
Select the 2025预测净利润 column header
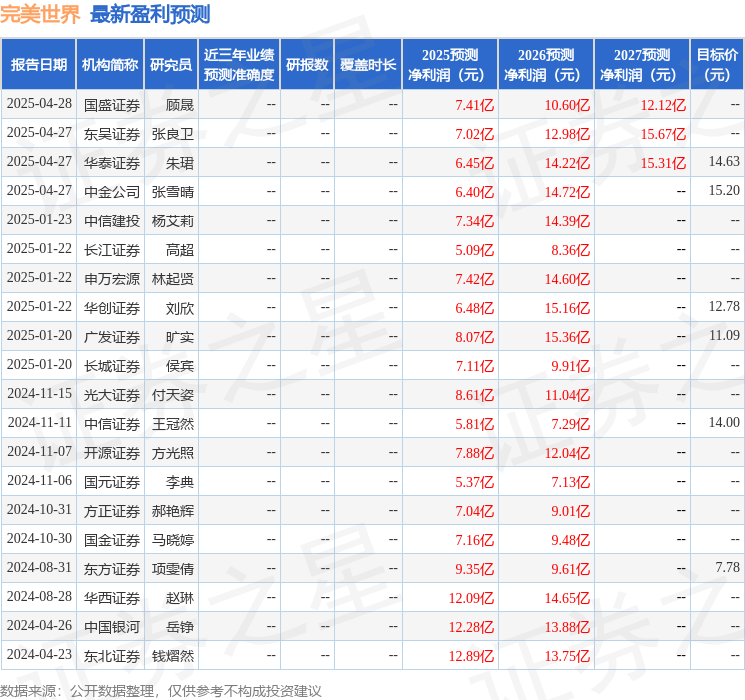tap(450, 65)
